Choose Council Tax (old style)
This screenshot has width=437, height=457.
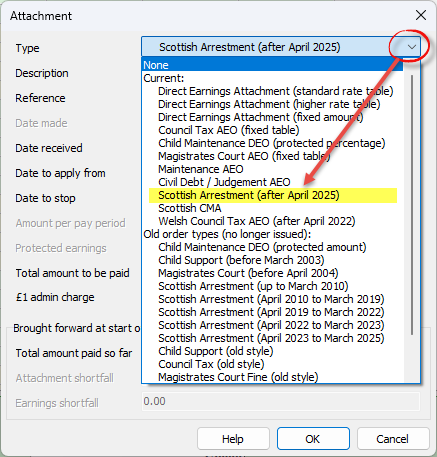coord(211,364)
